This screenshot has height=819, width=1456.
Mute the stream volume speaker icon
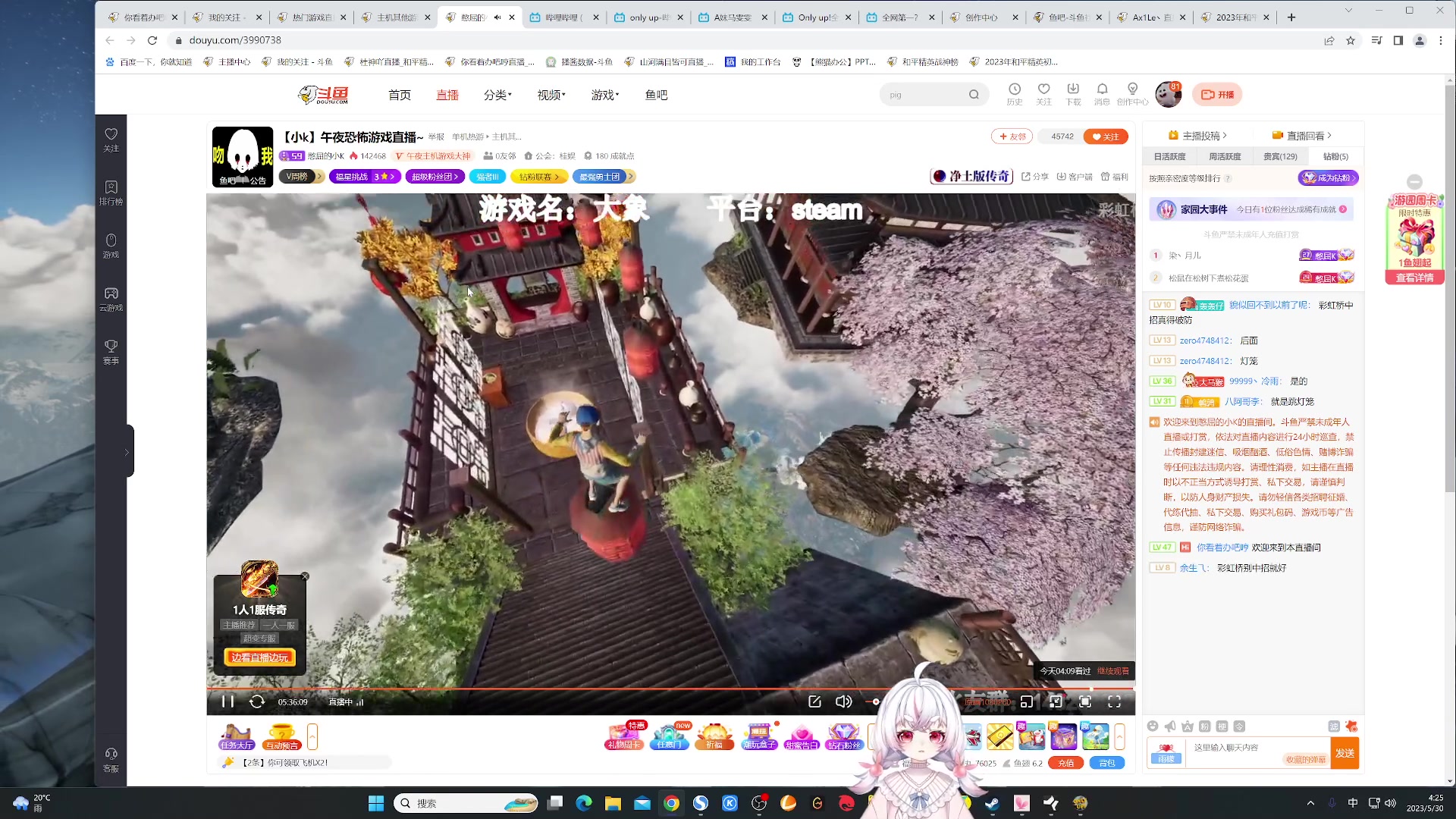point(843,701)
